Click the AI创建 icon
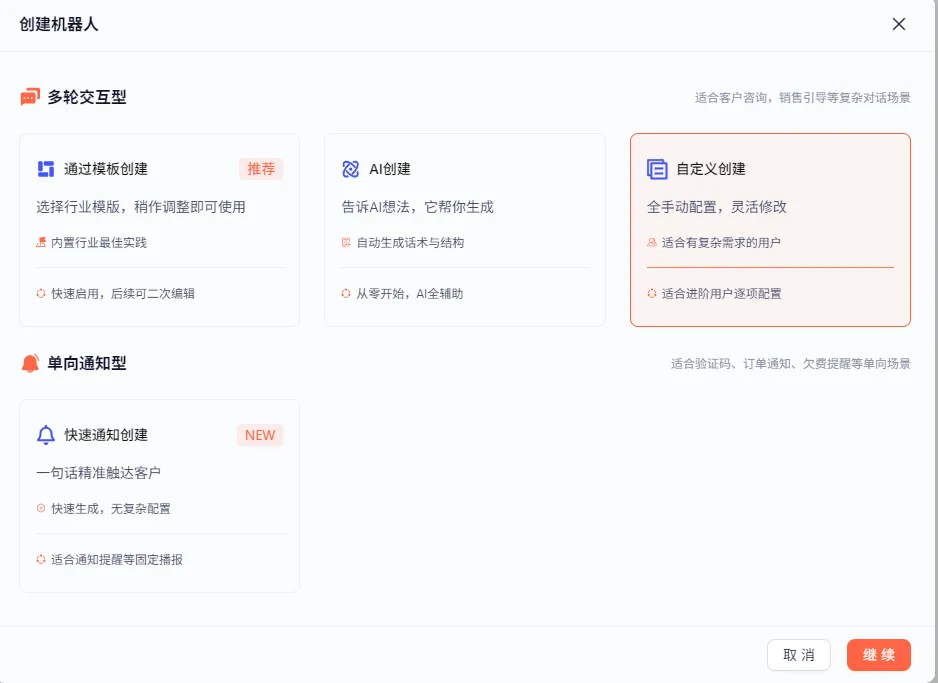The image size is (938, 683). coord(351,169)
